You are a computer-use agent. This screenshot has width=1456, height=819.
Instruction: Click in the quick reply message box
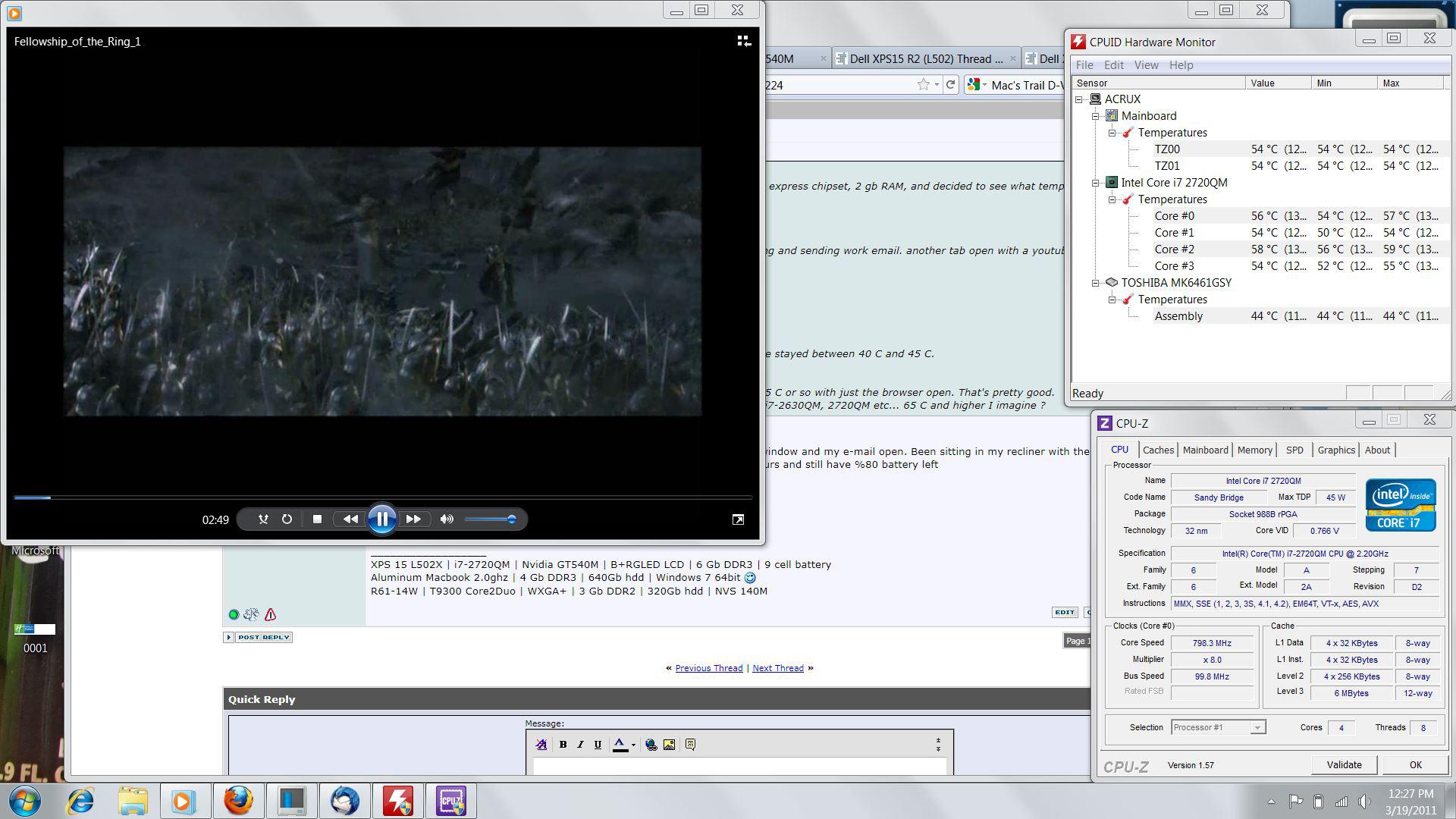(739, 766)
